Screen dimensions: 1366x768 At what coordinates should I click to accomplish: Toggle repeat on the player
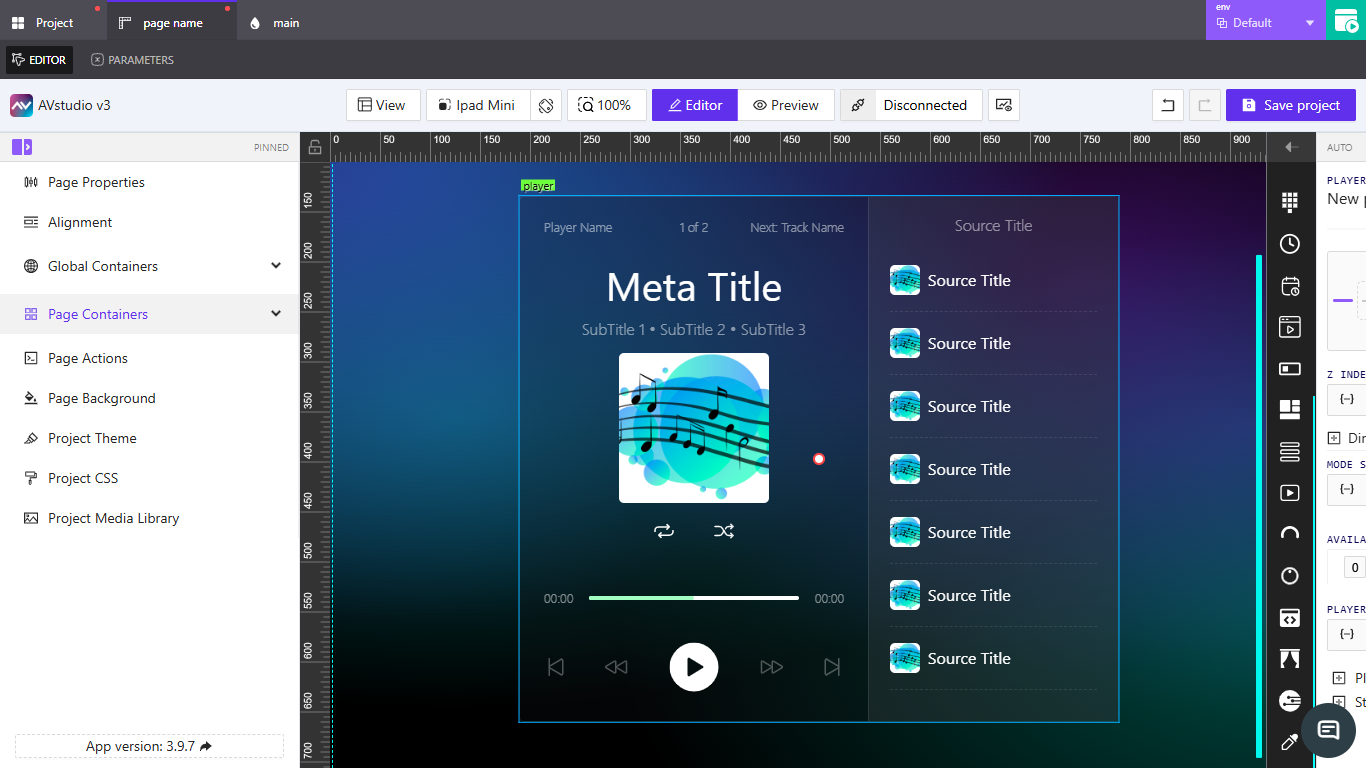click(x=664, y=531)
